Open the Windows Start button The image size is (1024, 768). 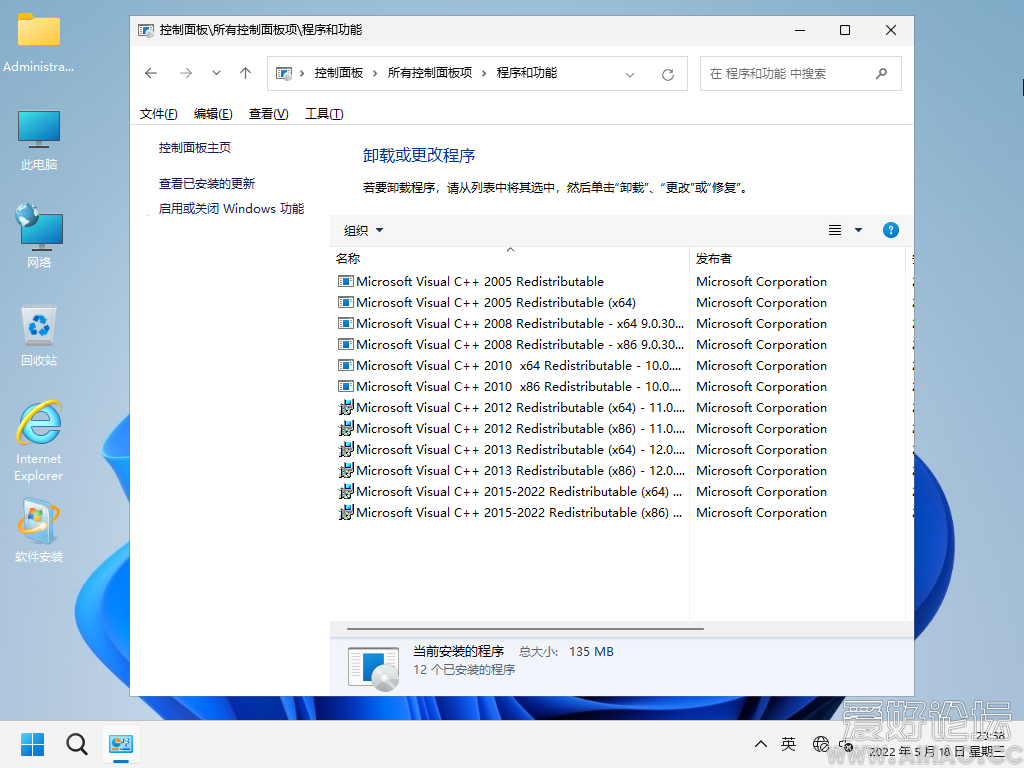(x=32, y=744)
